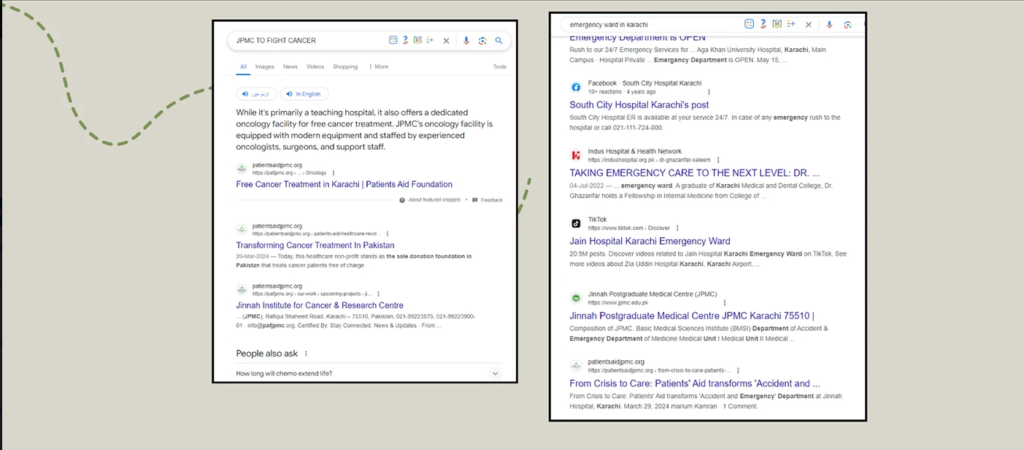Open the More search categories menu
Screen dimensions: 1024x450
pyautogui.click(x=378, y=67)
